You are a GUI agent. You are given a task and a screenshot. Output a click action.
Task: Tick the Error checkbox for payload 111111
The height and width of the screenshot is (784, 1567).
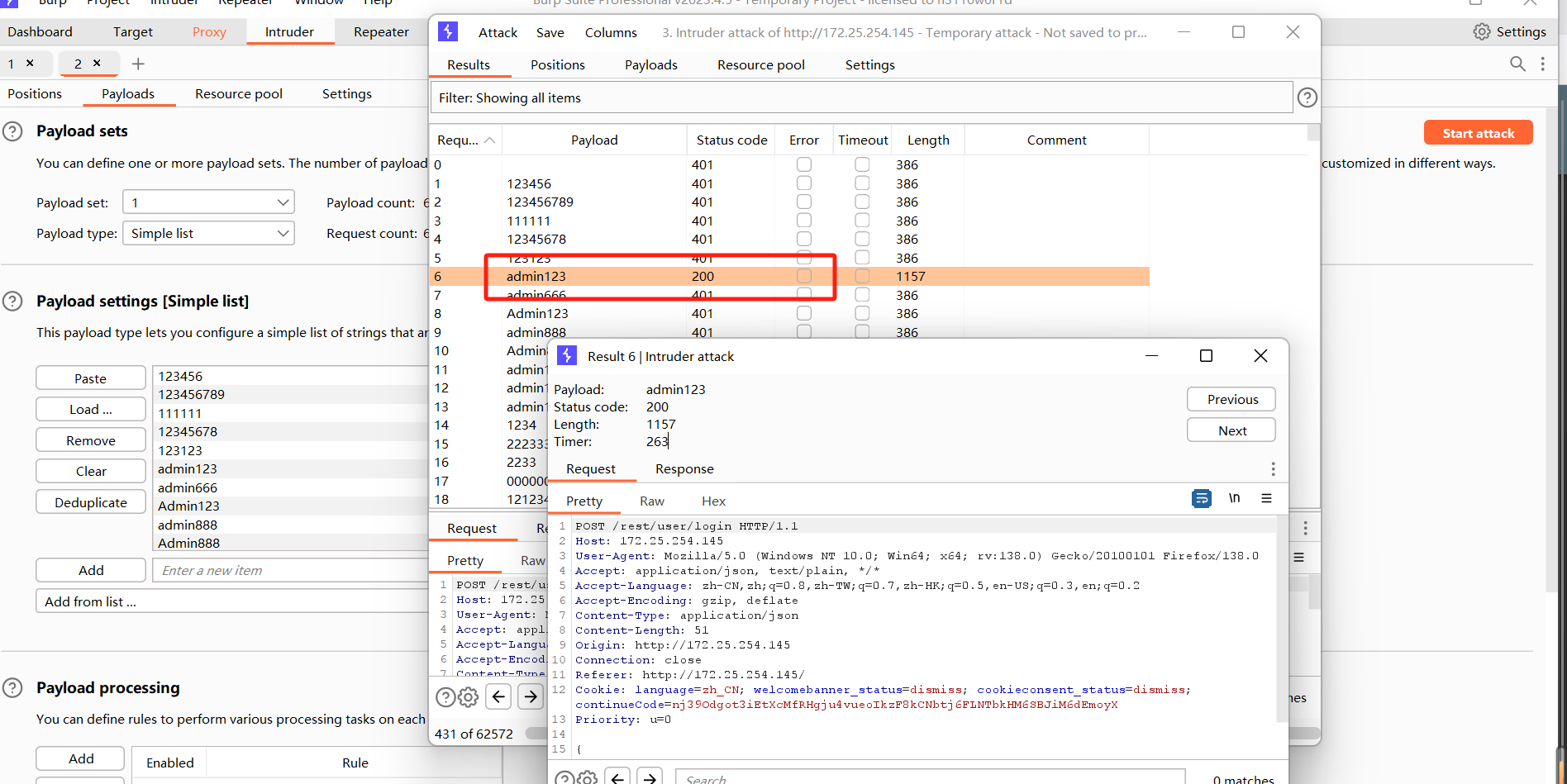[804, 221]
